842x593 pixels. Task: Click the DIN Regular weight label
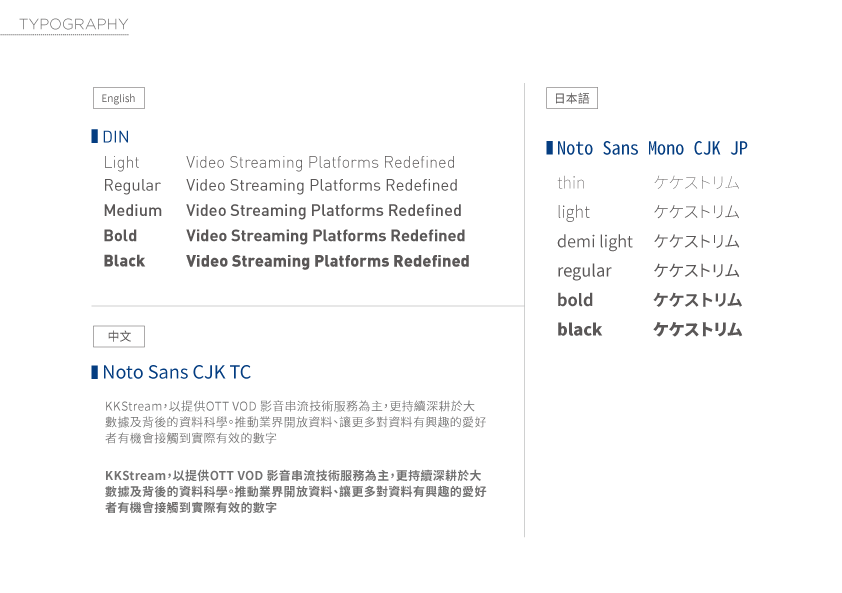[x=132, y=185]
